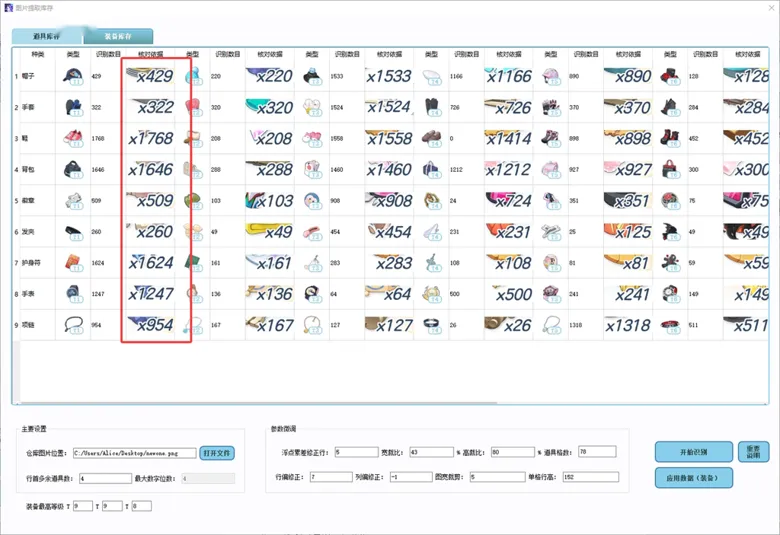
Task: Open the small help button beside 开始识别
Action: pos(753,452)
